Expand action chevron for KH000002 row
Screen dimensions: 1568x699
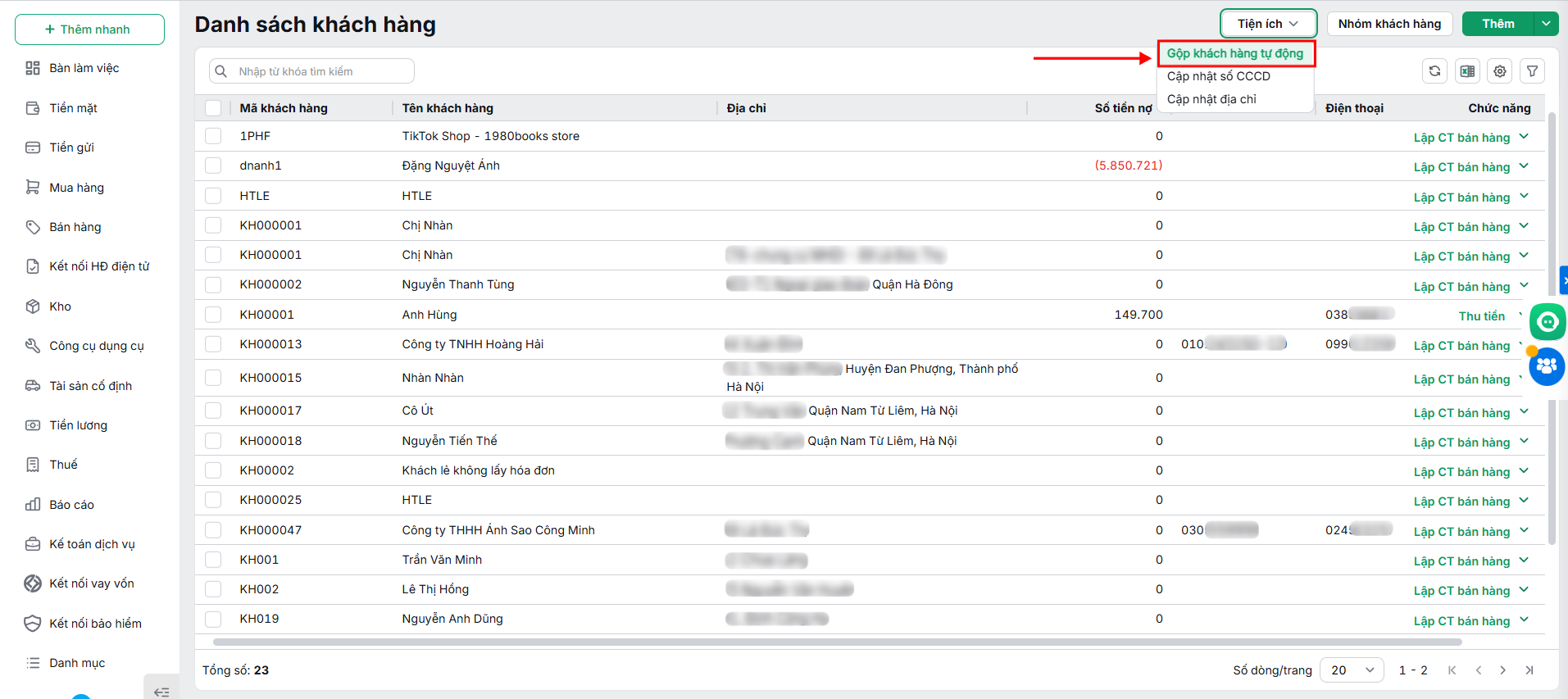click(1524, 286)
